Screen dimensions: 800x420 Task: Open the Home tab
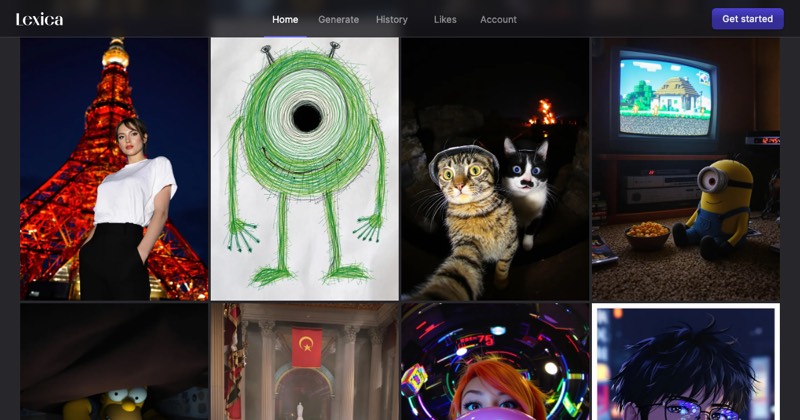point(285,19)
